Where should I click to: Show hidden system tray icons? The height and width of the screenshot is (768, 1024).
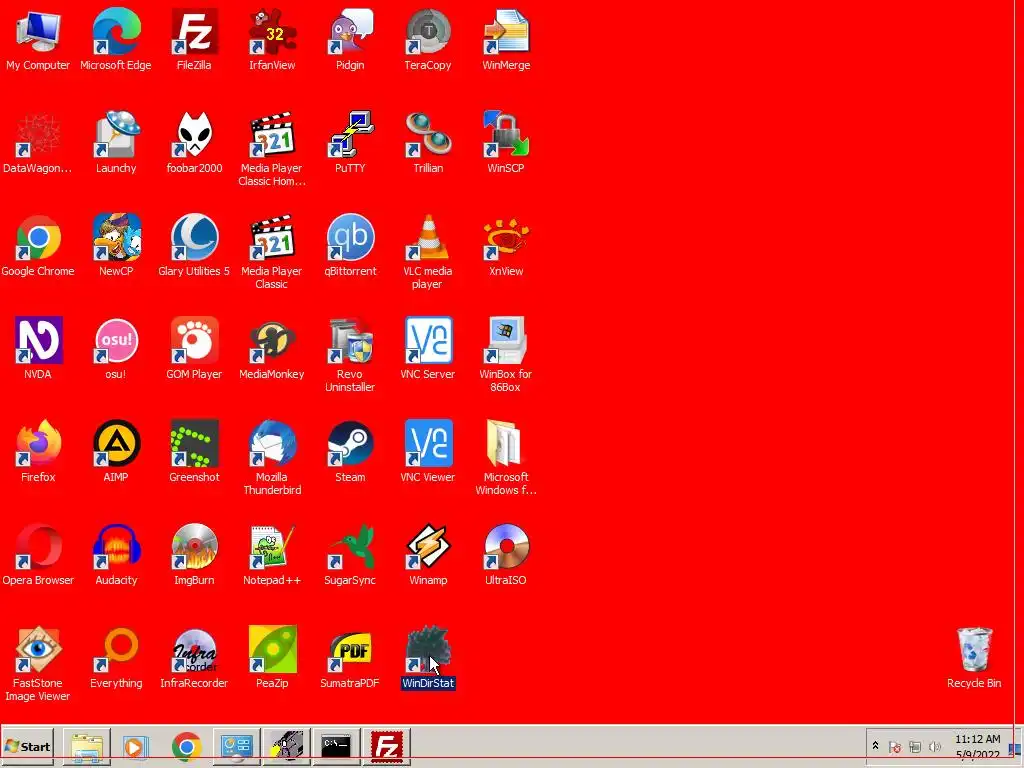(x=875, y=746)
